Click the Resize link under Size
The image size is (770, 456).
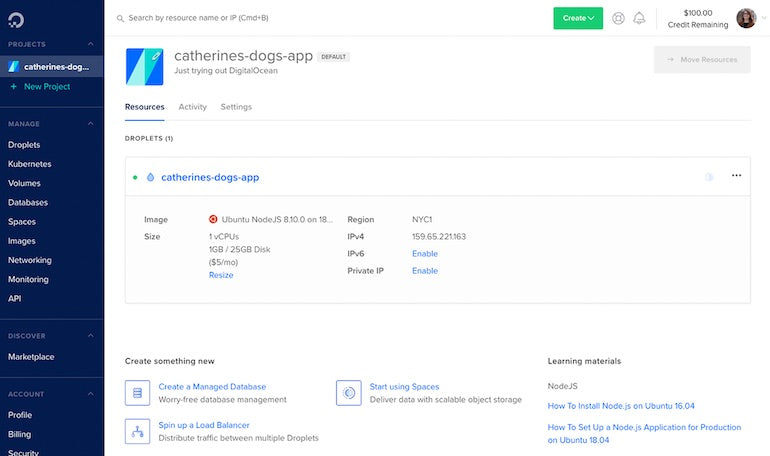[x=221, y=275]
